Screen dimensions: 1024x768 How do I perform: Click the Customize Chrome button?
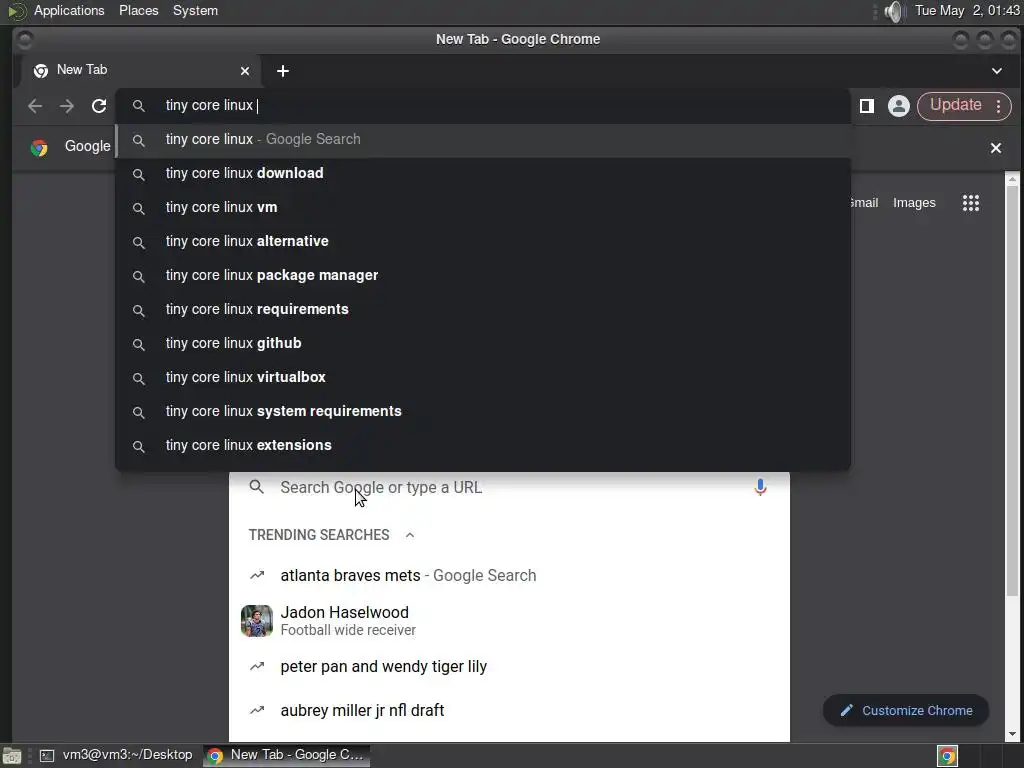coord(906,711)
